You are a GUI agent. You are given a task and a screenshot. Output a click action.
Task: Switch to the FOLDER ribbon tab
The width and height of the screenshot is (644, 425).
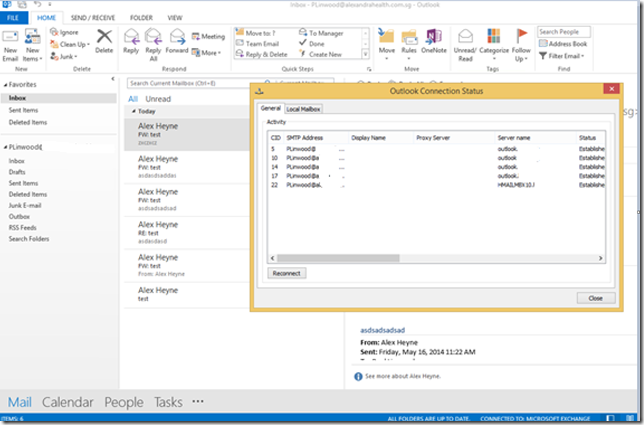pyautogui.click(x=141, y=18)
